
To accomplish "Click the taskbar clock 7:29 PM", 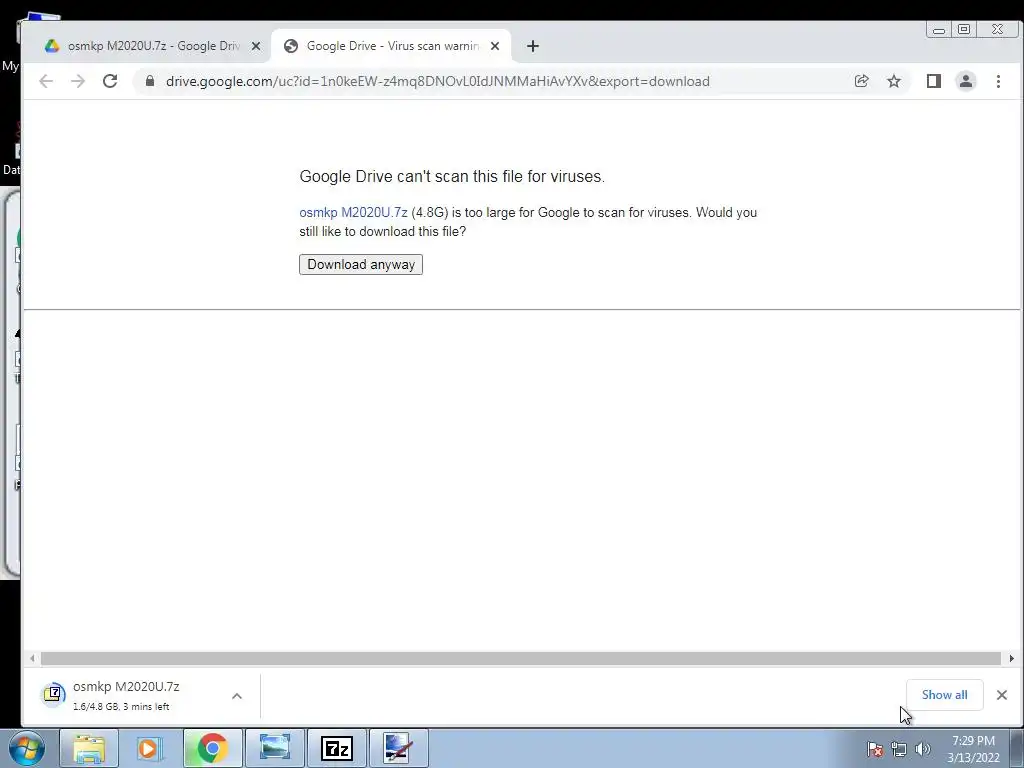I will pos(973,741).
